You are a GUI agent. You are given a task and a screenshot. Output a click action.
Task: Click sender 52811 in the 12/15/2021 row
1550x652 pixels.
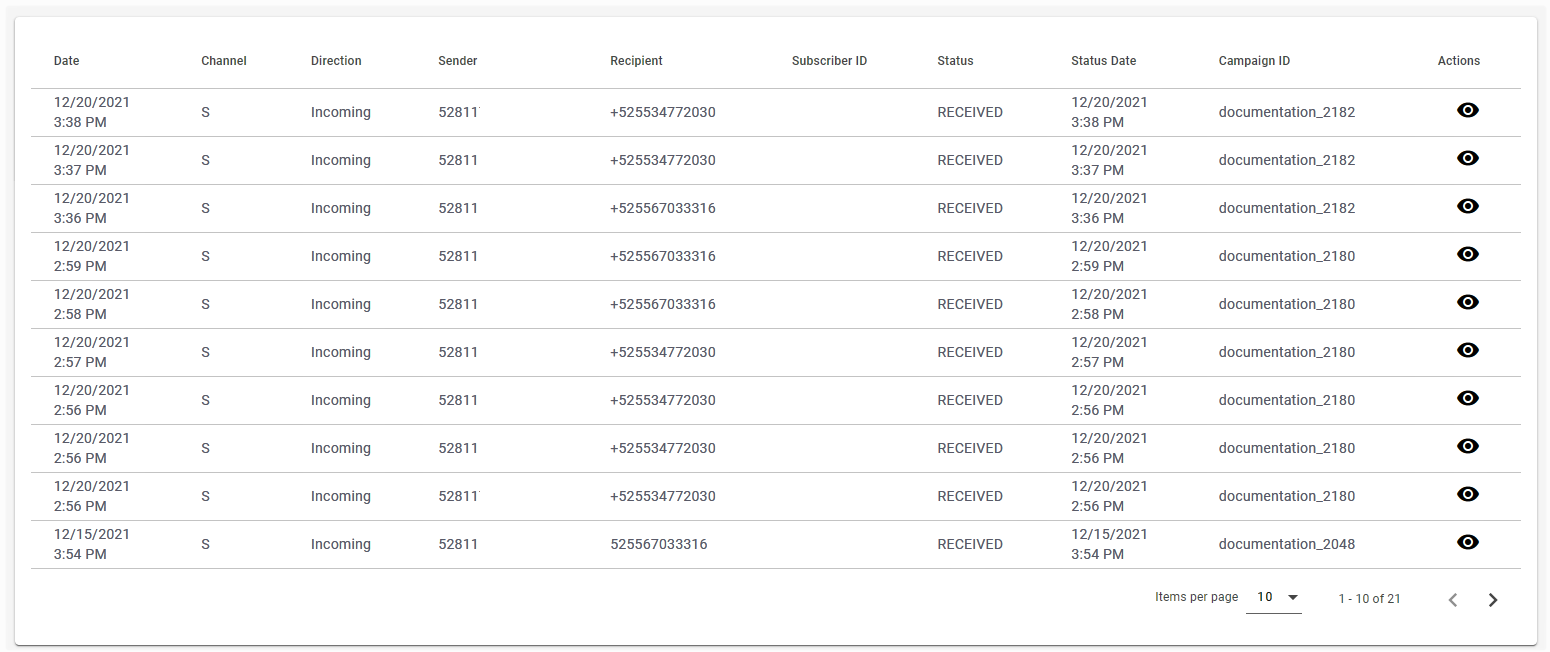pyautogui.click(x=458, y=544)
